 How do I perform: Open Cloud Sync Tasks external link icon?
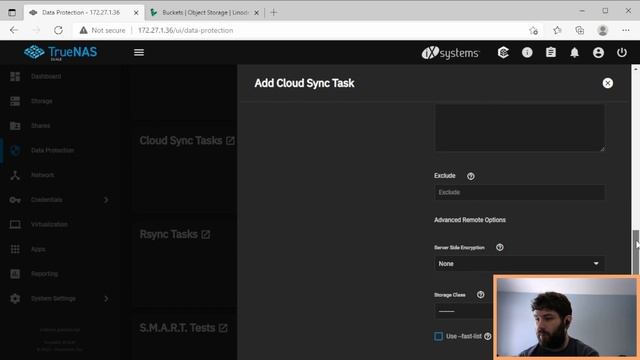[x=230, y=141]
